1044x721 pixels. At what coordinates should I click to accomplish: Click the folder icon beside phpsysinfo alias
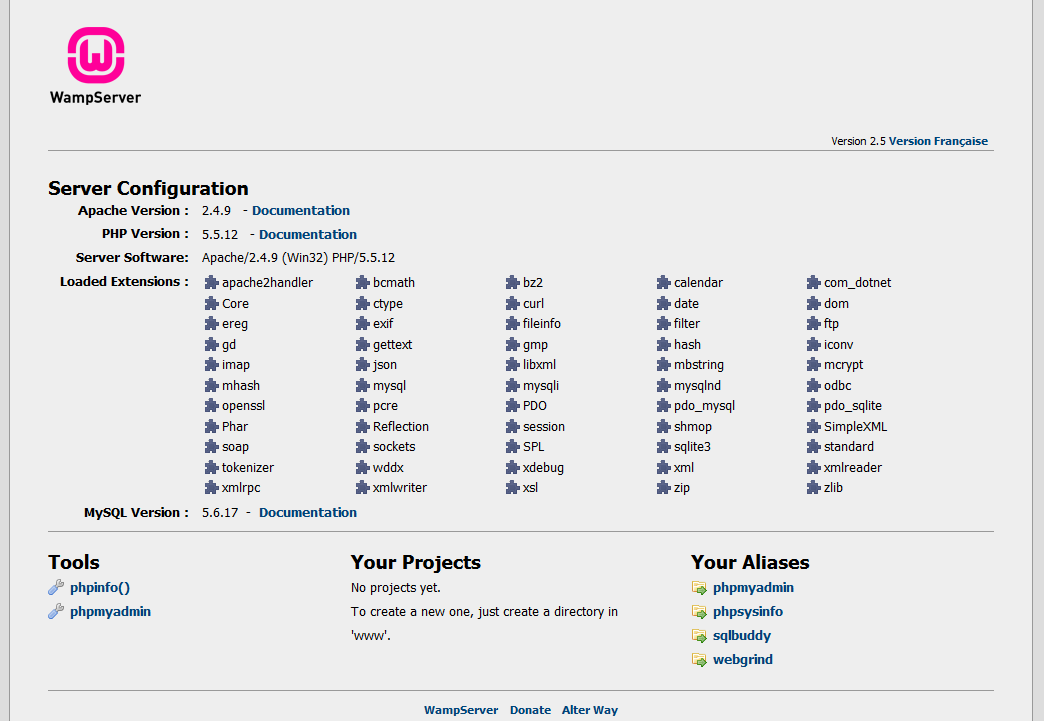tap(699, 612)
